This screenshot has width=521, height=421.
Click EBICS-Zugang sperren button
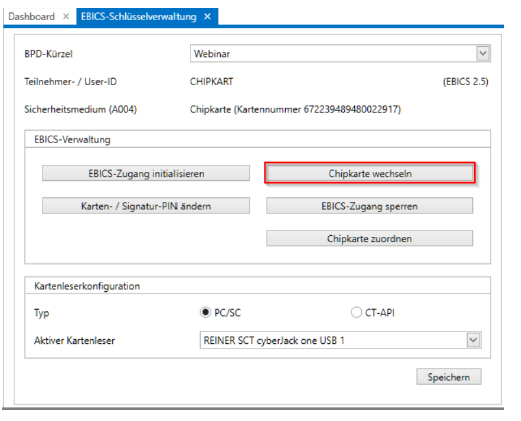[369, 206]
